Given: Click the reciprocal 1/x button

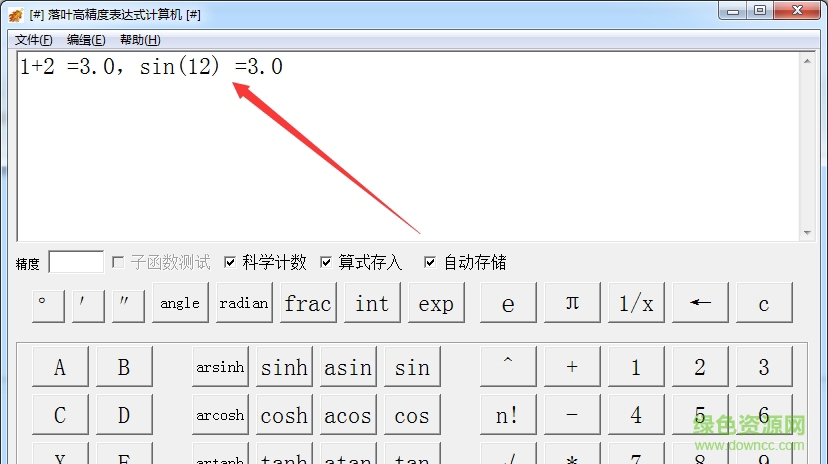Looking at the screenshot, I should click(x=636, y=303).
